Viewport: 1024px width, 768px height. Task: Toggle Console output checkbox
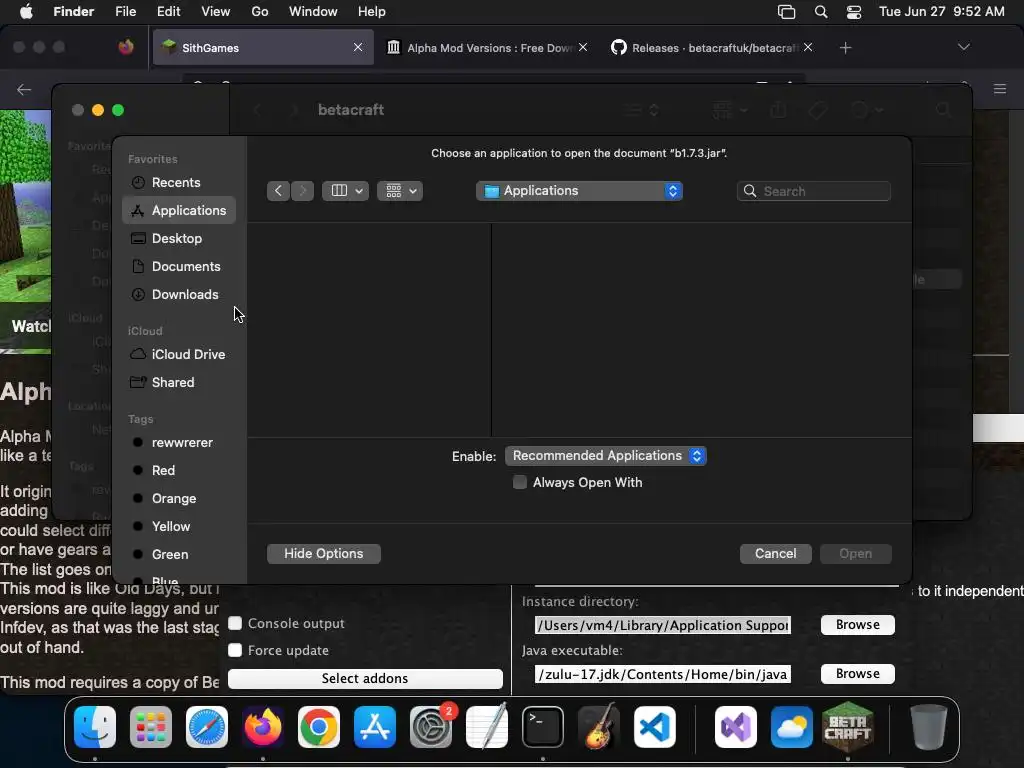pos(235,623)
